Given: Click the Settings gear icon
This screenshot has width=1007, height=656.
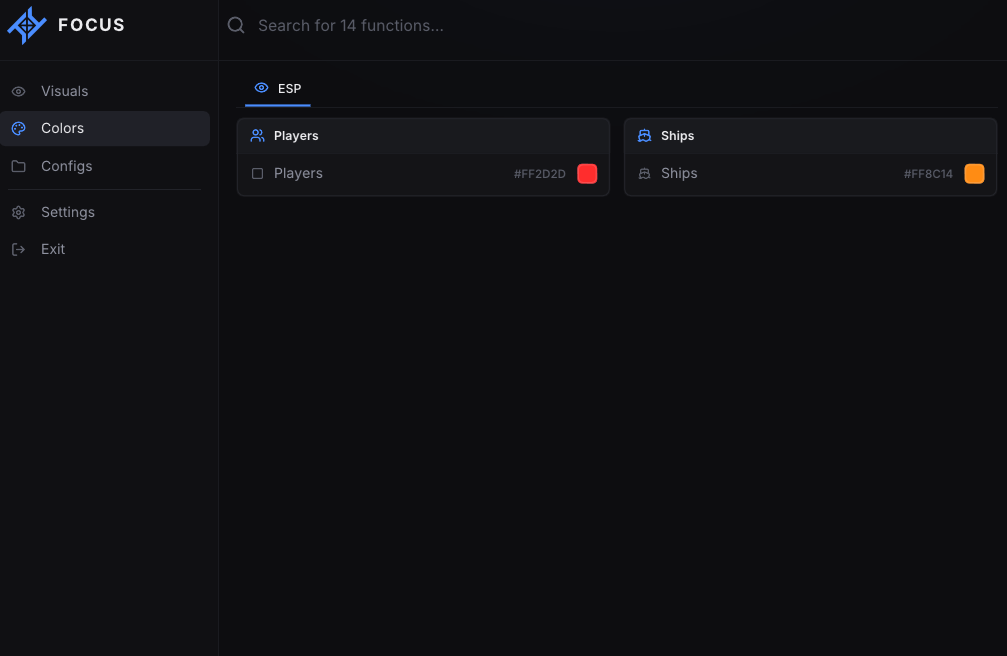Looking at the screenshot, I should coord(19,212).
